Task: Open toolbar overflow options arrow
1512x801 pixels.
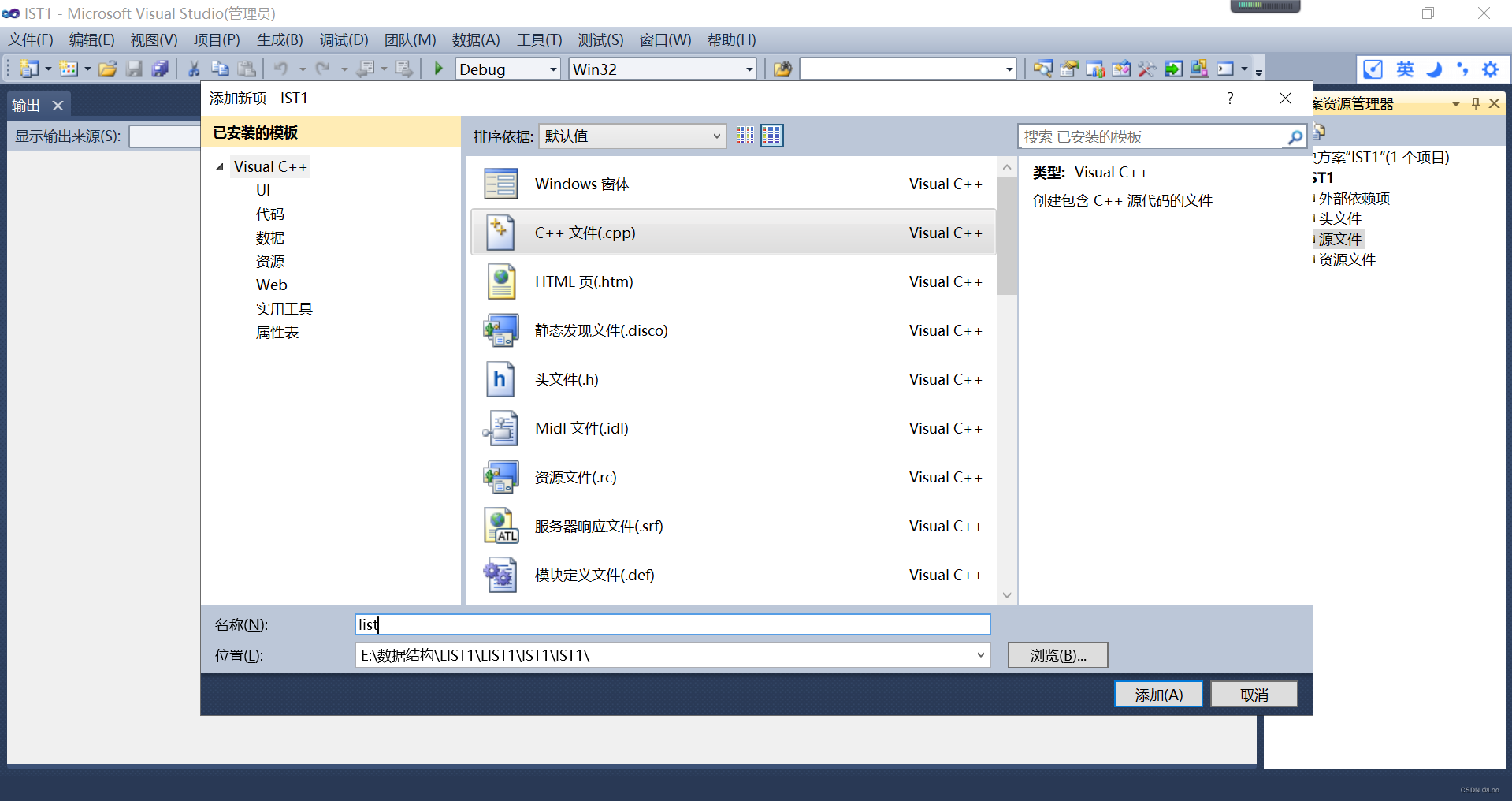Action: tap(1259, 72)
